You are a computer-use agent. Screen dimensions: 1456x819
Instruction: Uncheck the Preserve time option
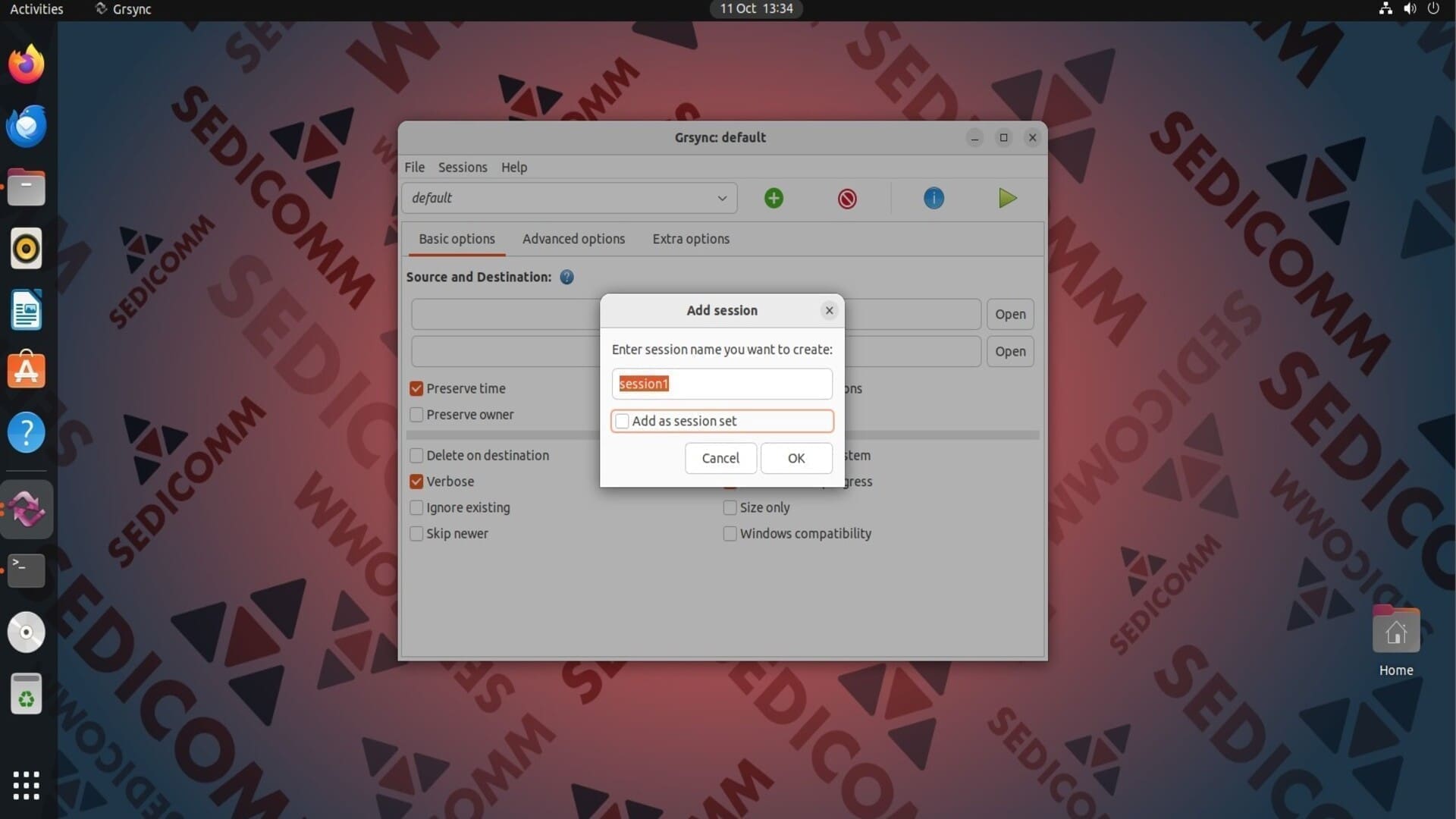pyautogui.click(x=416, y=389)
